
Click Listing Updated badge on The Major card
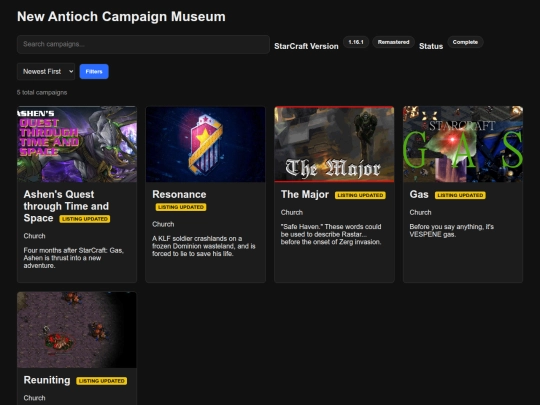[360, 195]
